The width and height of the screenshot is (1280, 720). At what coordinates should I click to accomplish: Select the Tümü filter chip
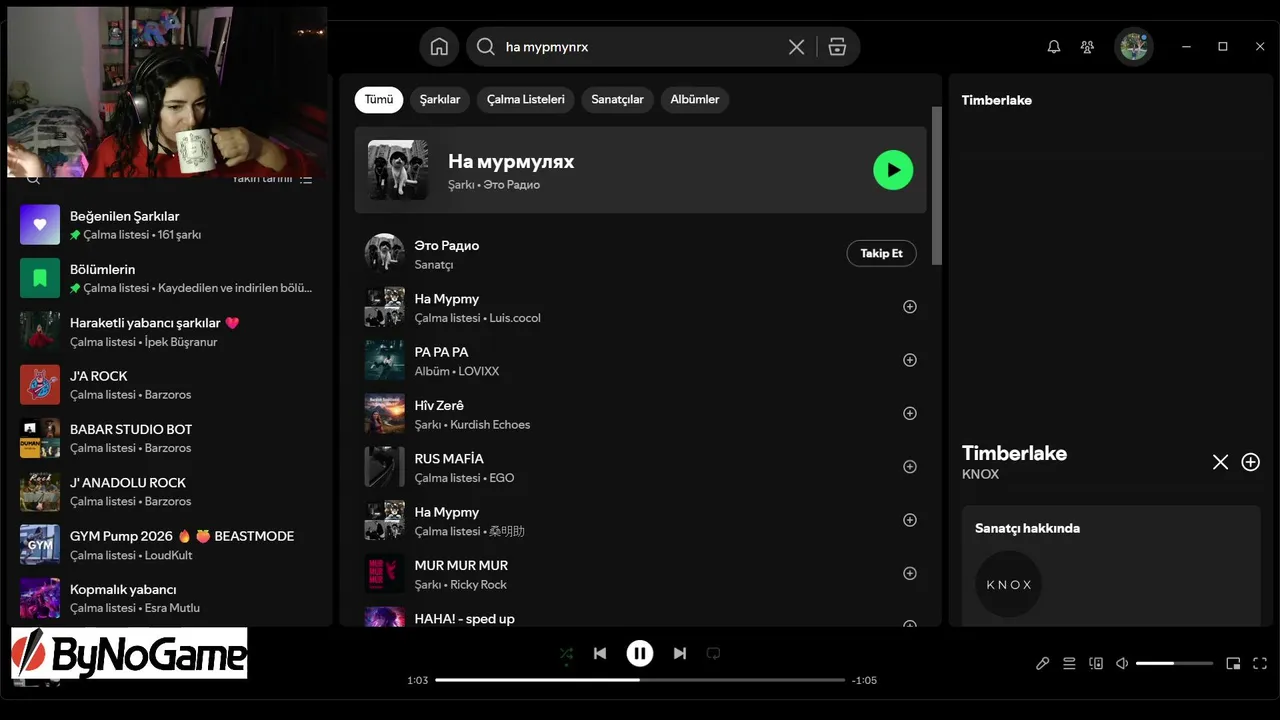coord(379,99)
